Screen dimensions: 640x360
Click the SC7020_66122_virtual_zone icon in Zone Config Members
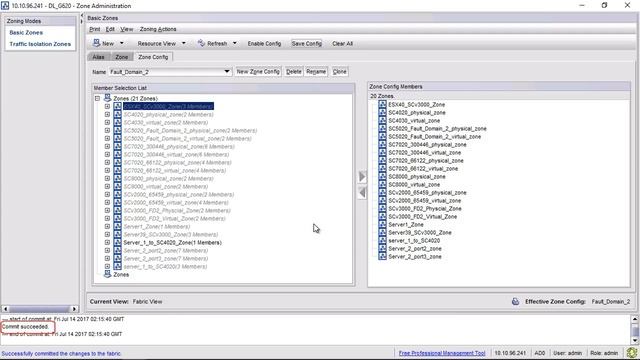[382, 168]
